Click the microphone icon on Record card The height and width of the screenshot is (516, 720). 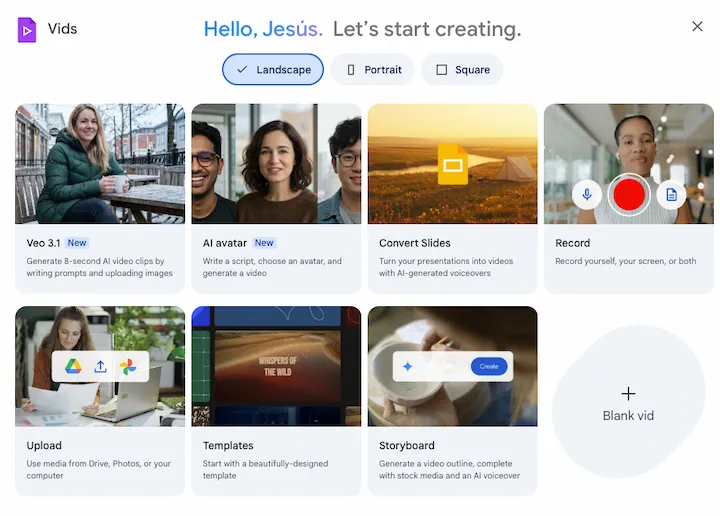tap(586, 195)
